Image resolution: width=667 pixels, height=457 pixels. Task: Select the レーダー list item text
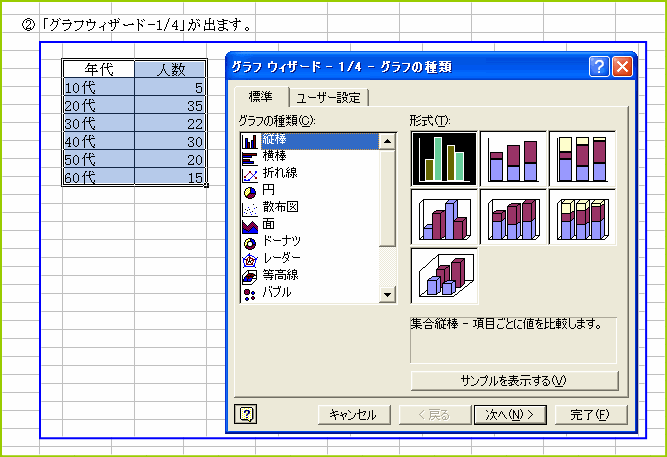pyautogui.click(x=282, y=258)
